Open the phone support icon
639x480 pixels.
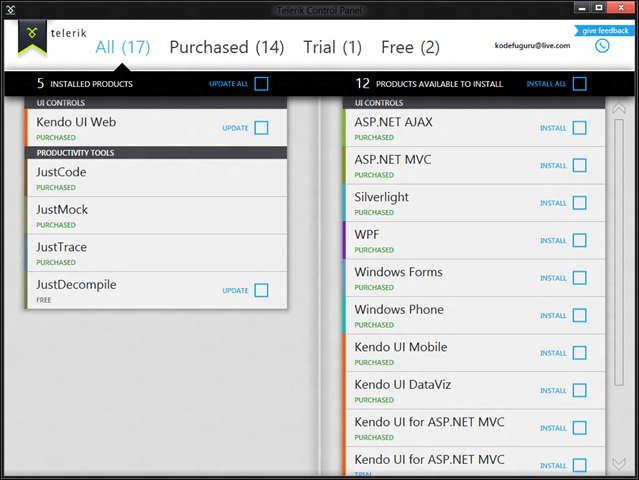[x=602, y=46]
